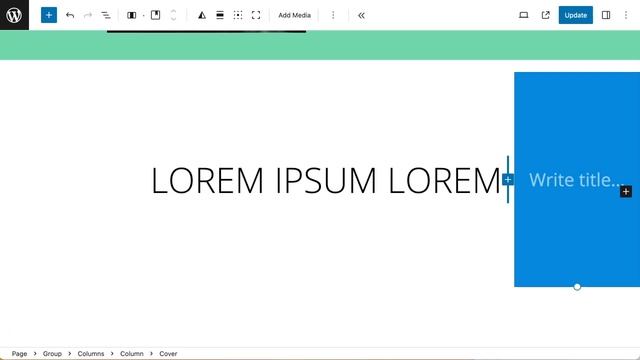
Task: Collapse the top block toolbar
Action: coord(361,15)
